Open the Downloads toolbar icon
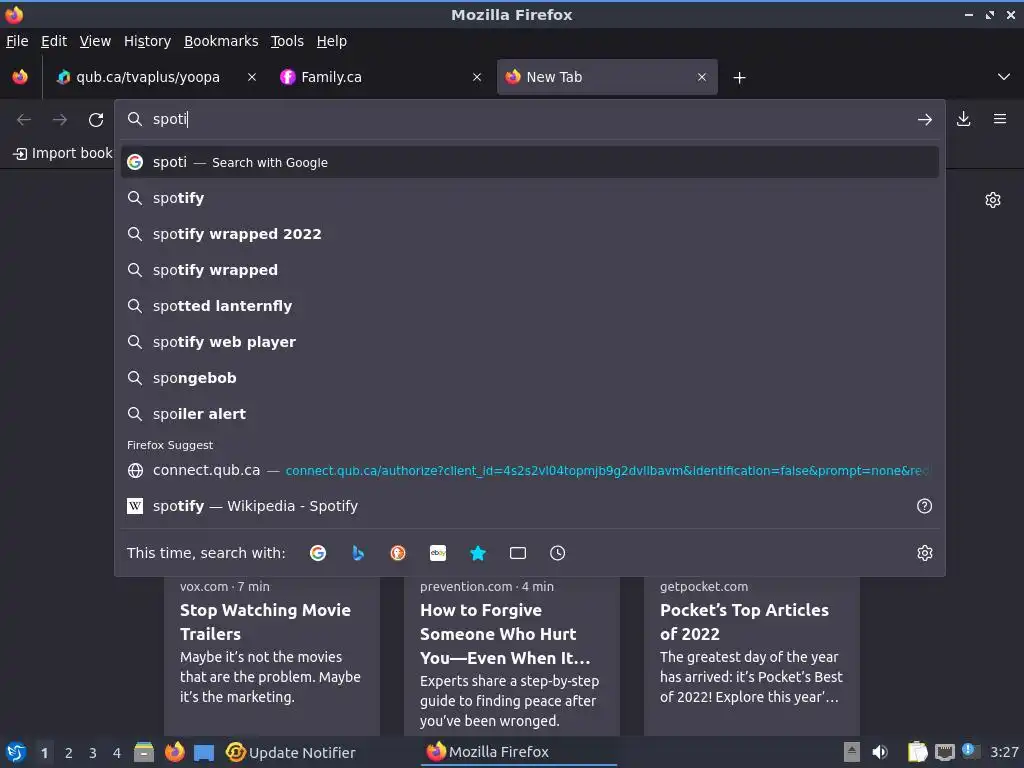 pos(963,119)
